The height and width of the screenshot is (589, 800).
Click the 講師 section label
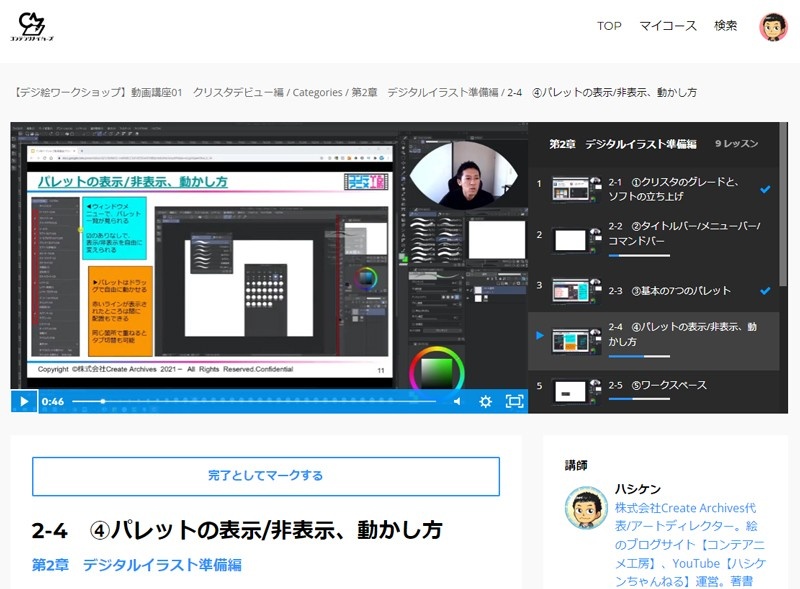(x=576, y=465)
